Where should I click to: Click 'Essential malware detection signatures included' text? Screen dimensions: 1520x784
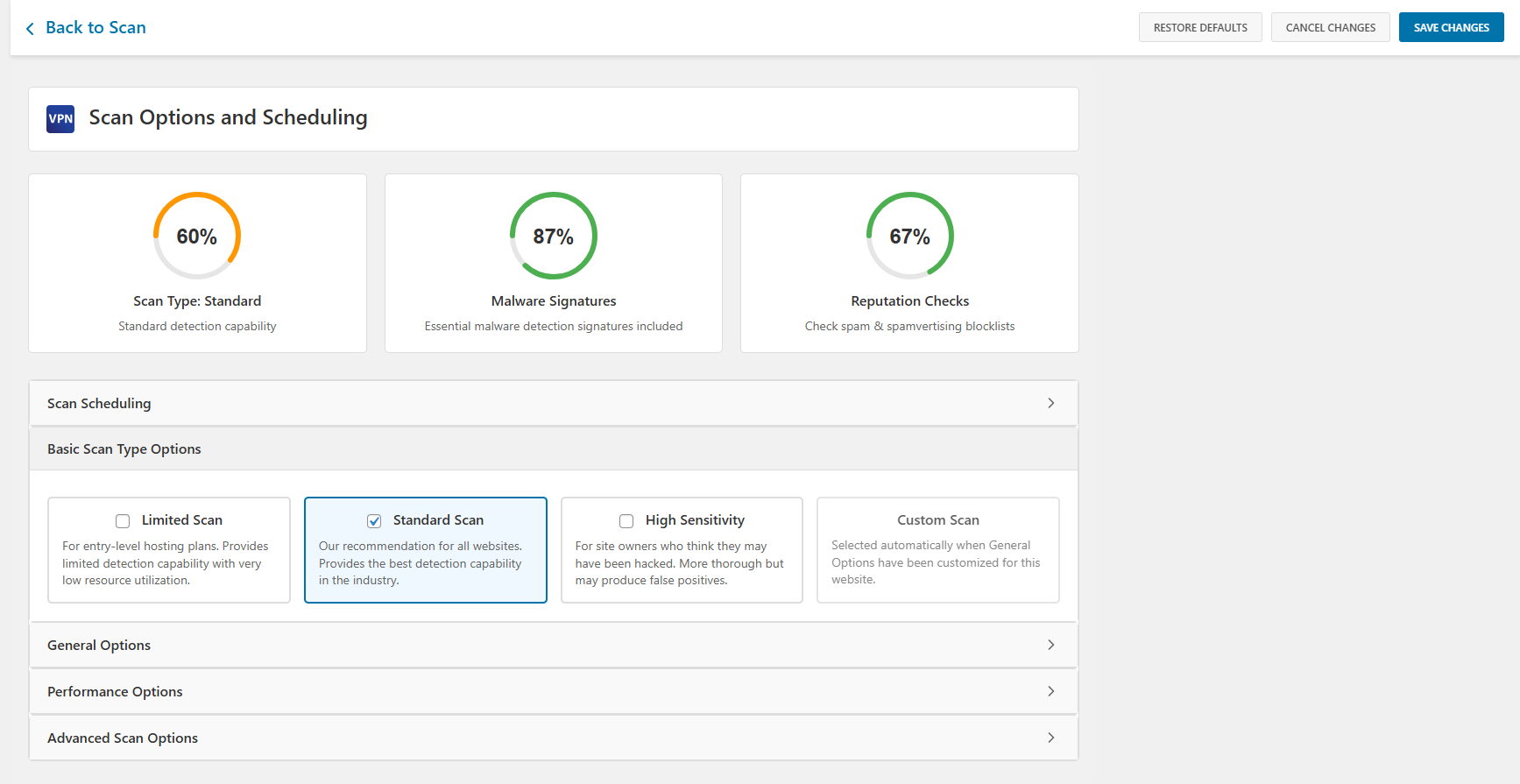point(554,326)
